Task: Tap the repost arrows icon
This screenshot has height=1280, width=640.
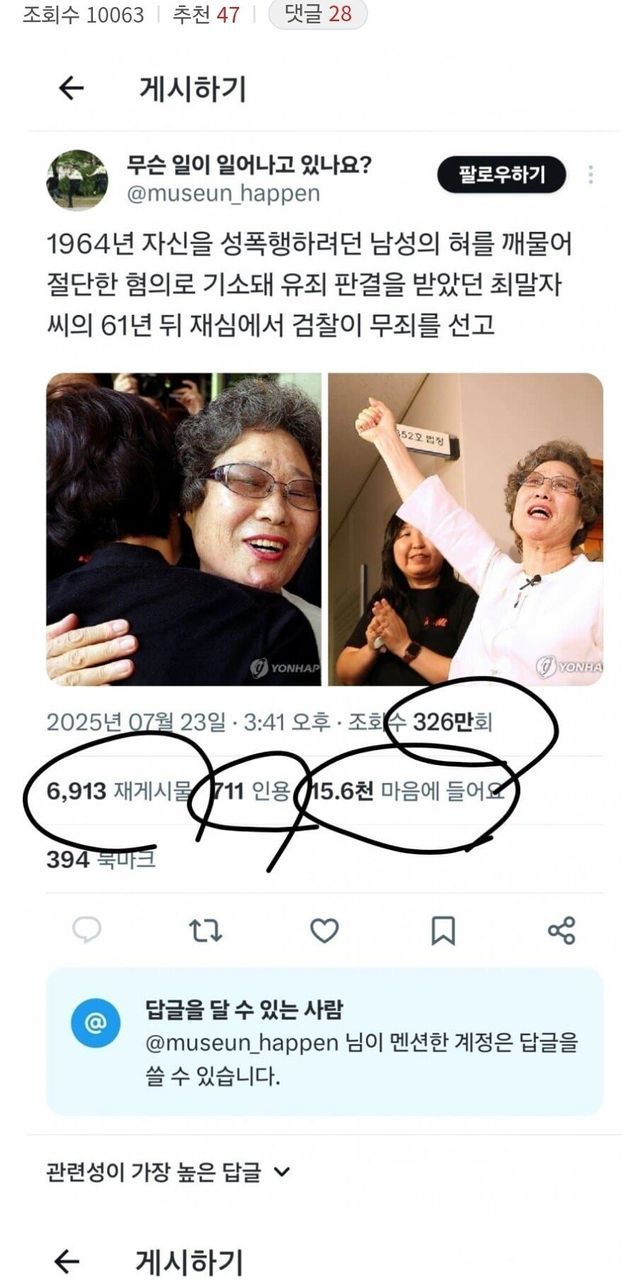Action: click(205, 931)
